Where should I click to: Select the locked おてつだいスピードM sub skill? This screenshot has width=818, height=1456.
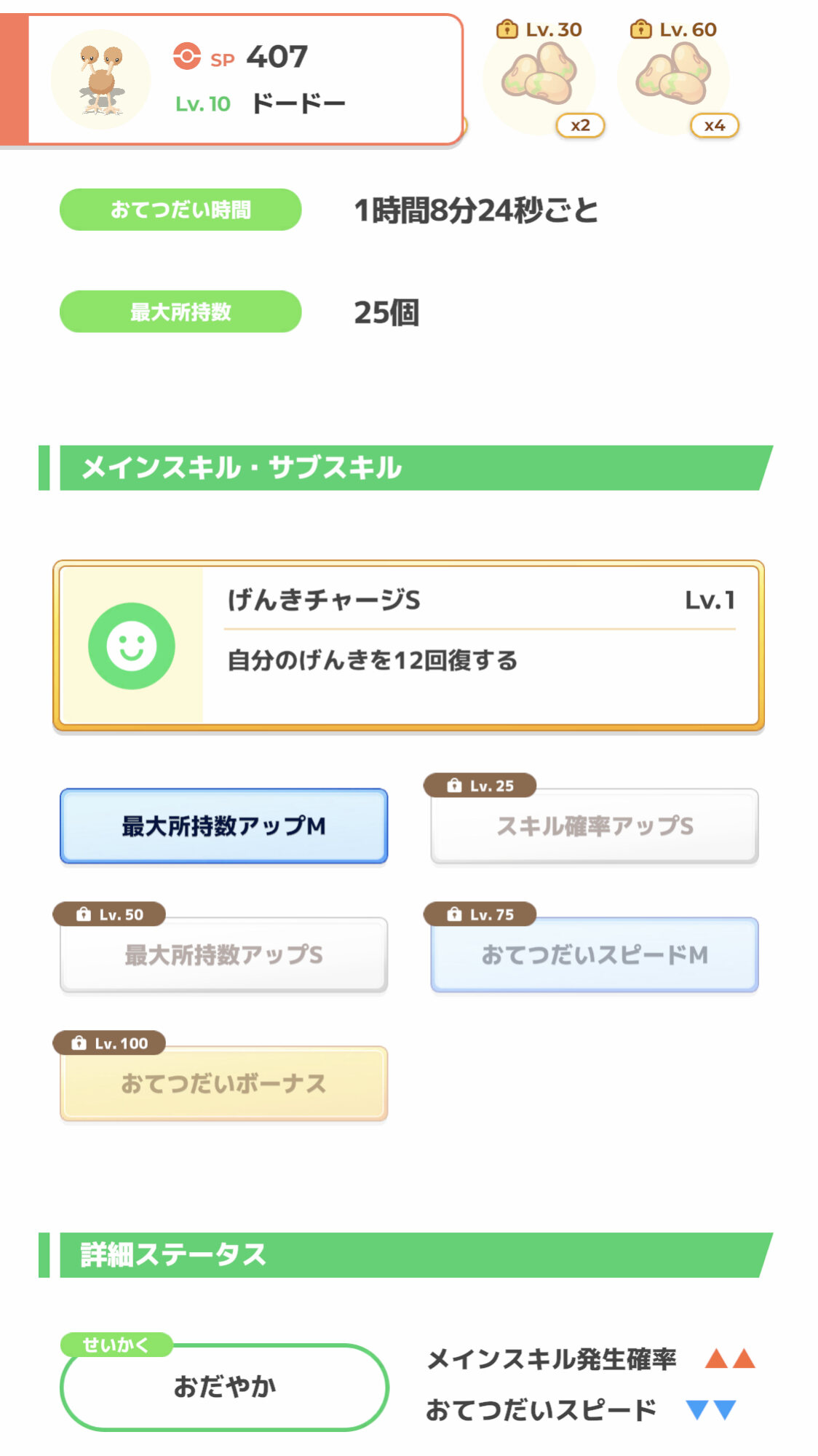595,955
